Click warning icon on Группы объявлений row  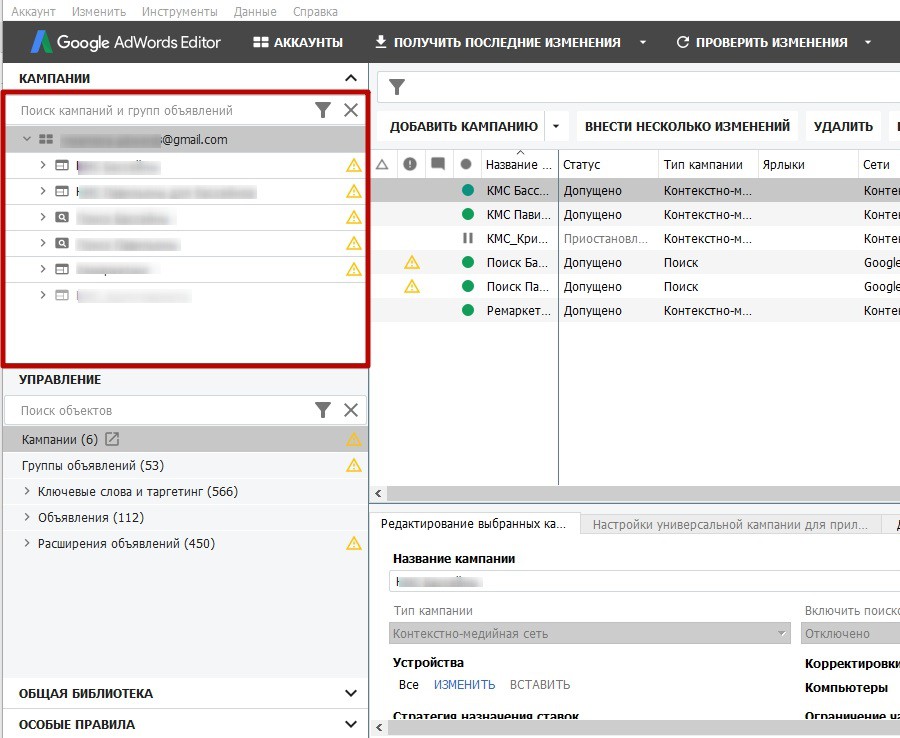(354, 465)
